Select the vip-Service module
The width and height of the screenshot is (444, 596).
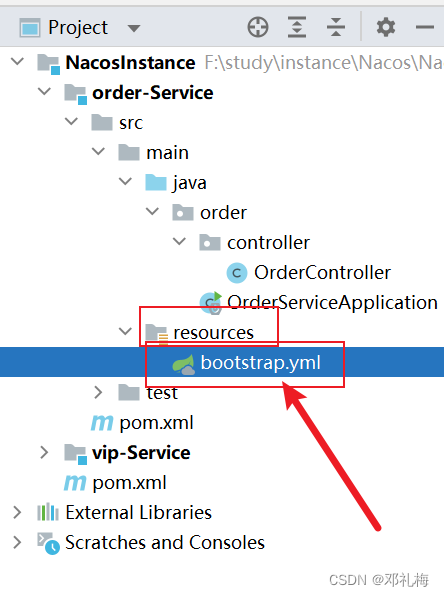141,453
